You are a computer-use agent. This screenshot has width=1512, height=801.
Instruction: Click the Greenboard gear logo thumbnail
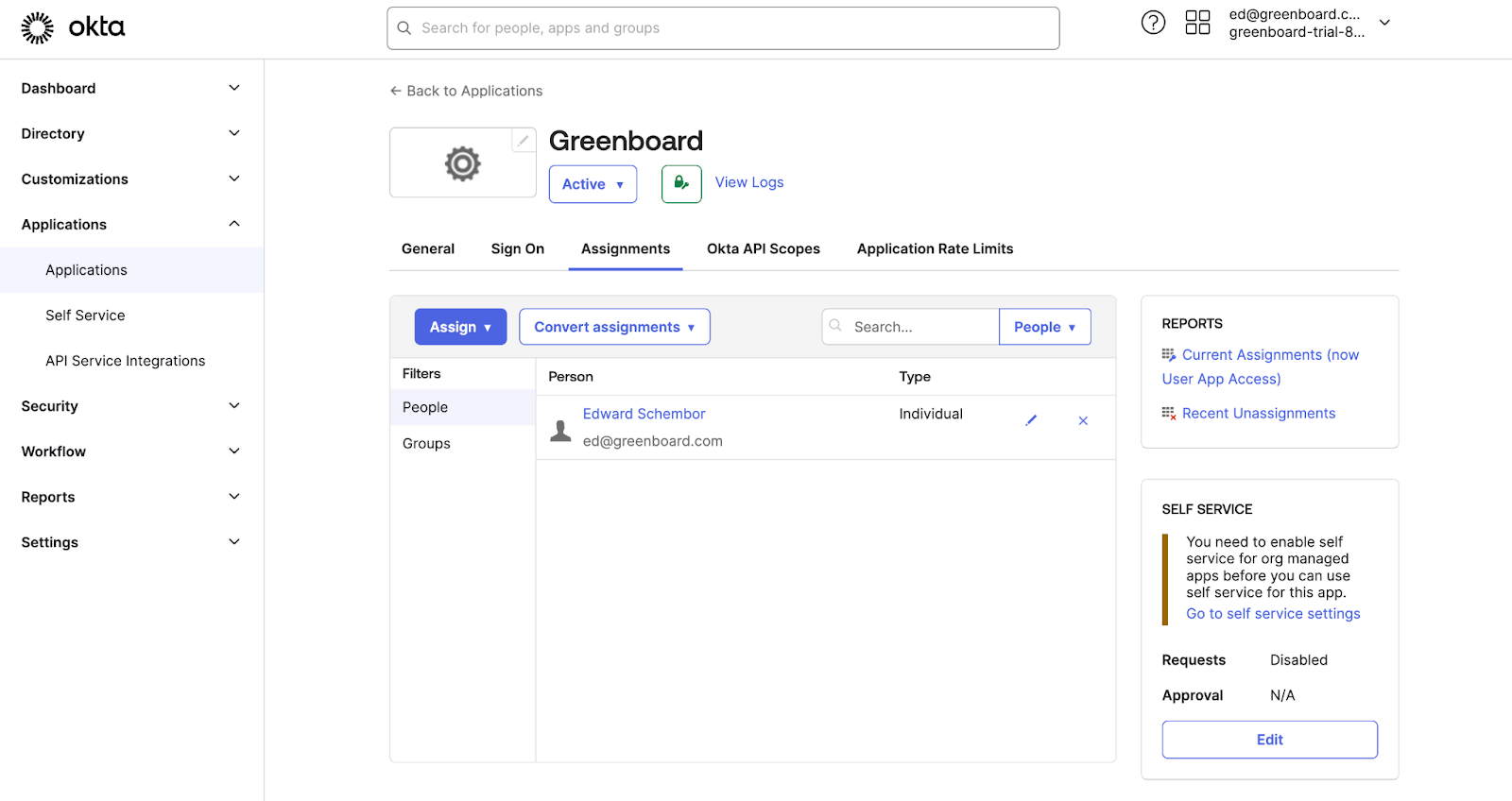[463, 163]
